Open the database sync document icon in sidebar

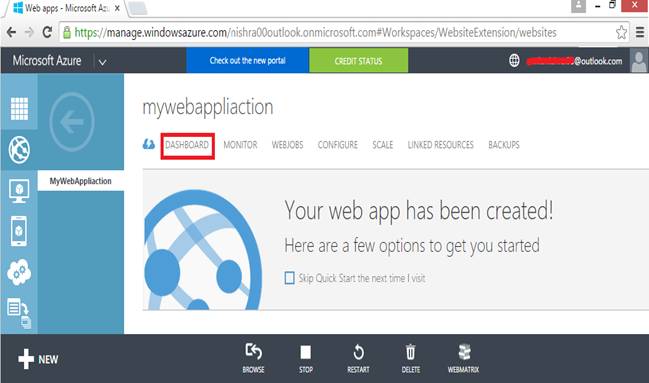point(19,313)
